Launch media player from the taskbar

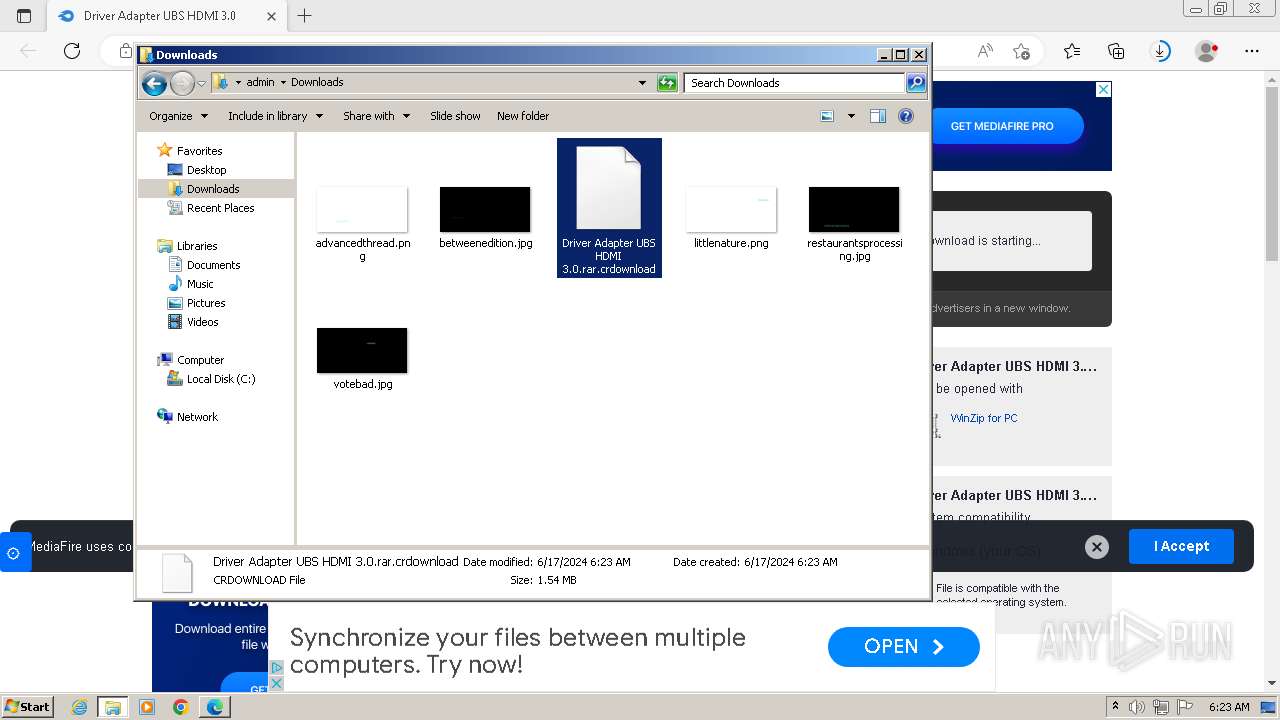coord(147,707)
